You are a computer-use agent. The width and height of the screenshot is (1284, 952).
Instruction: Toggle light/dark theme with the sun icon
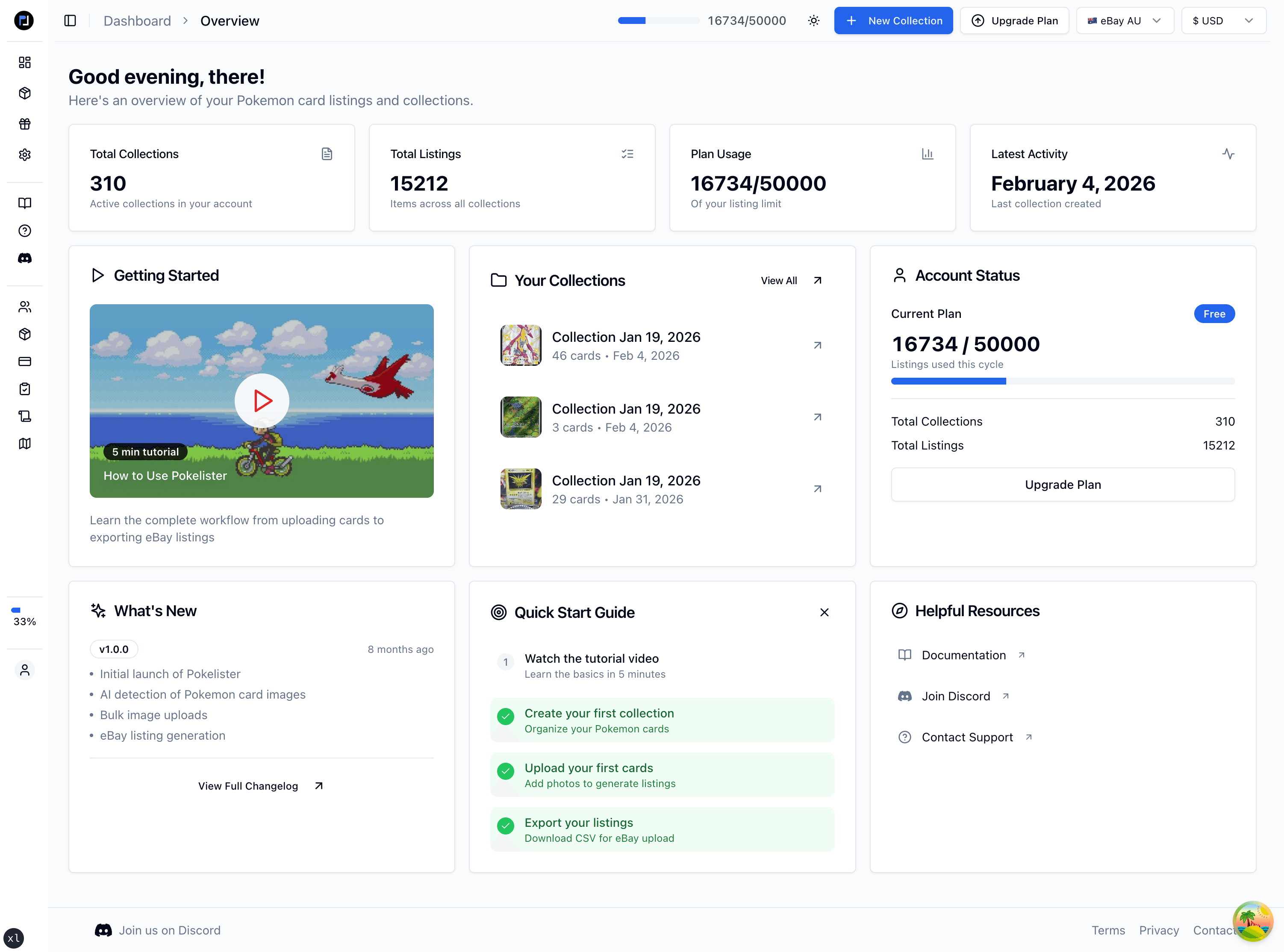point(814,20)
